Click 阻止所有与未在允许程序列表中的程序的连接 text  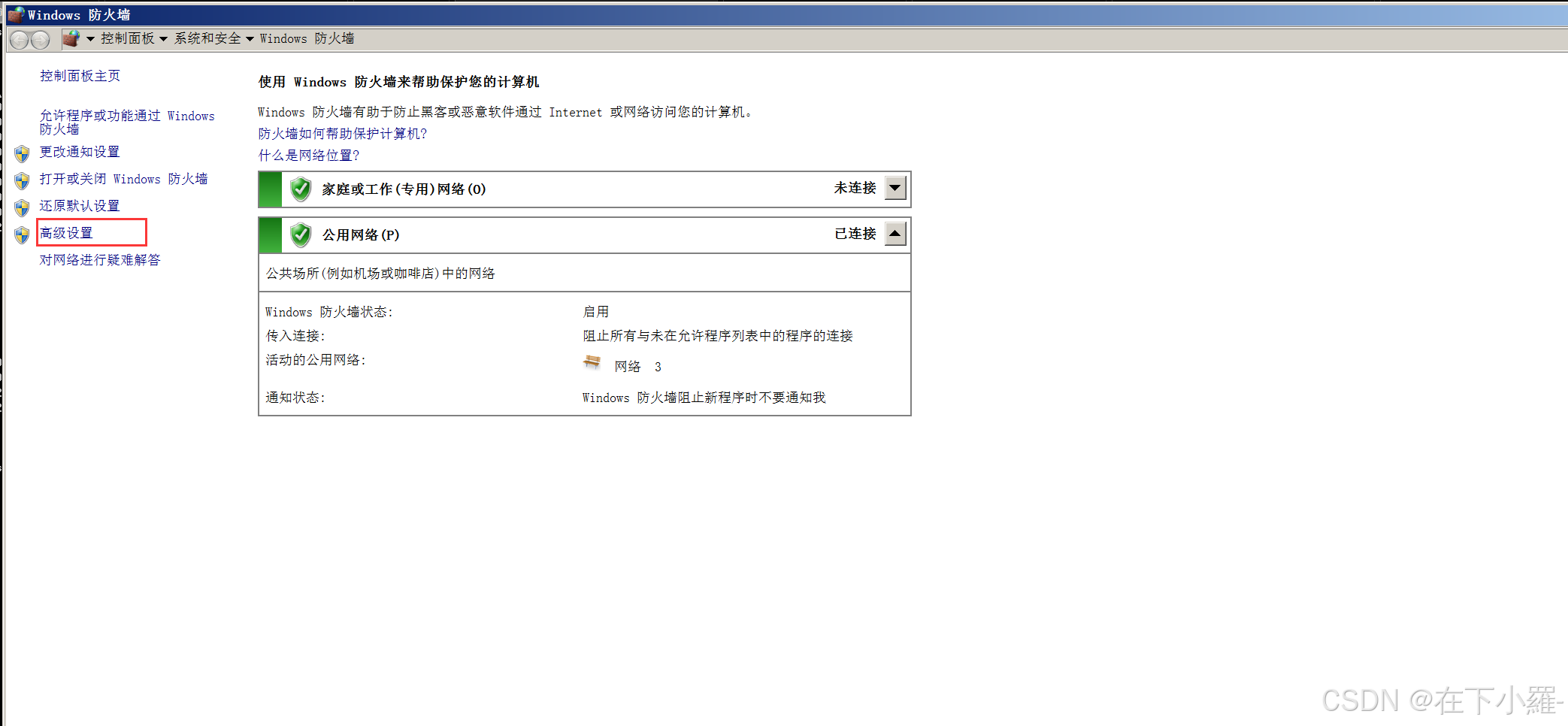718,336
